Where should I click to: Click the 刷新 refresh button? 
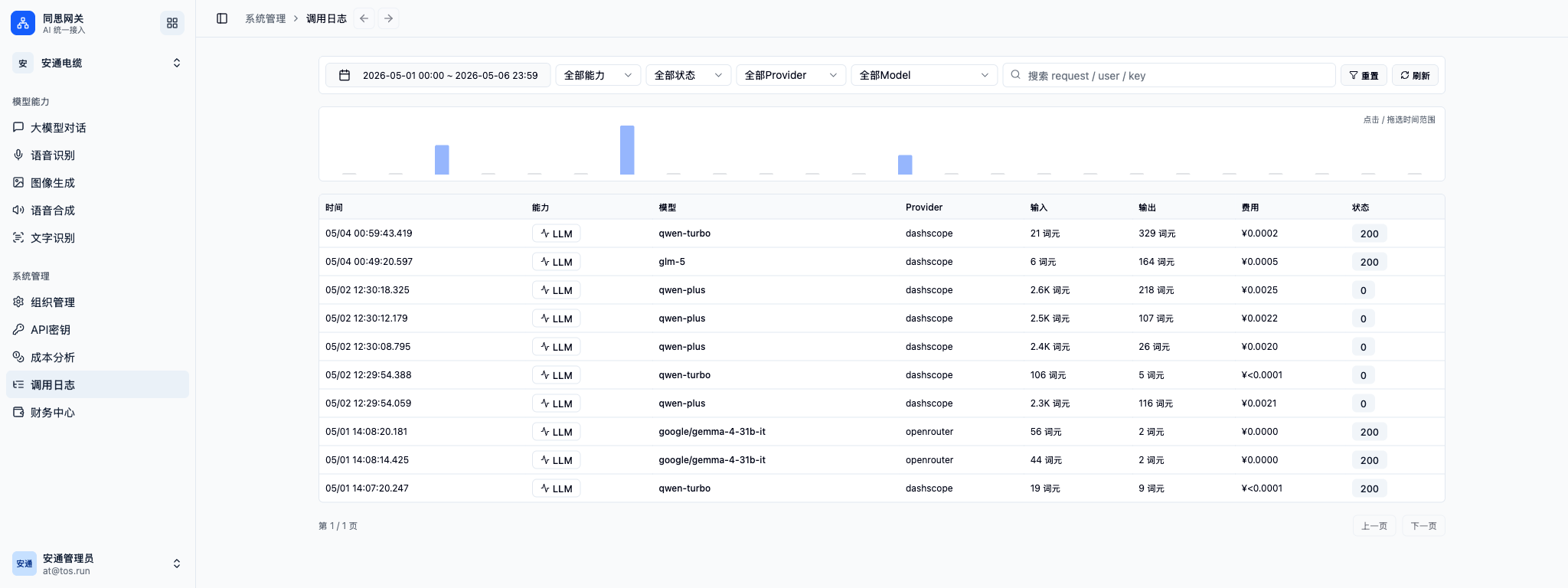click(x=1415, y=75)
